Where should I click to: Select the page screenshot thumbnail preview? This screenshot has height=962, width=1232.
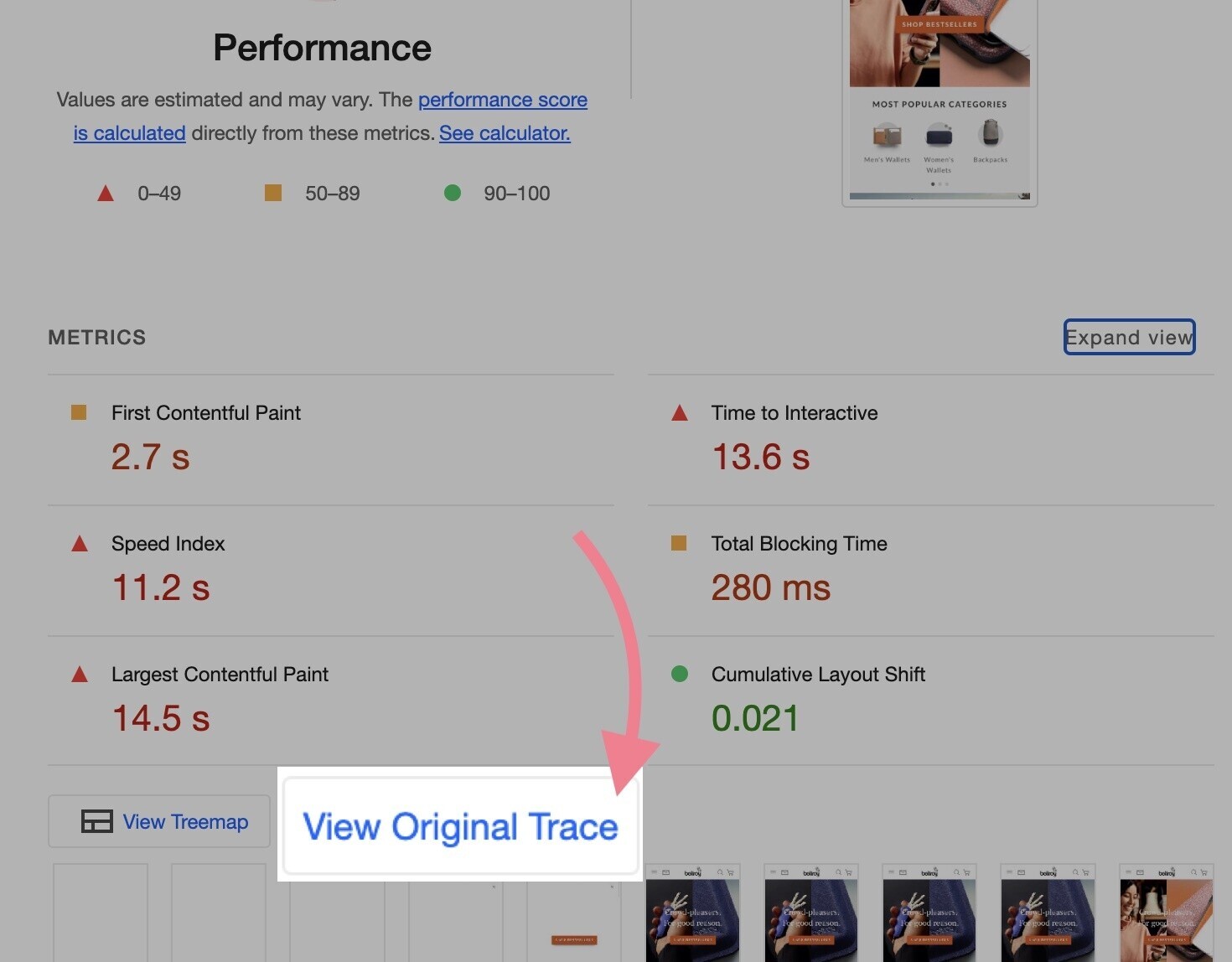click(x=940, y=101)
